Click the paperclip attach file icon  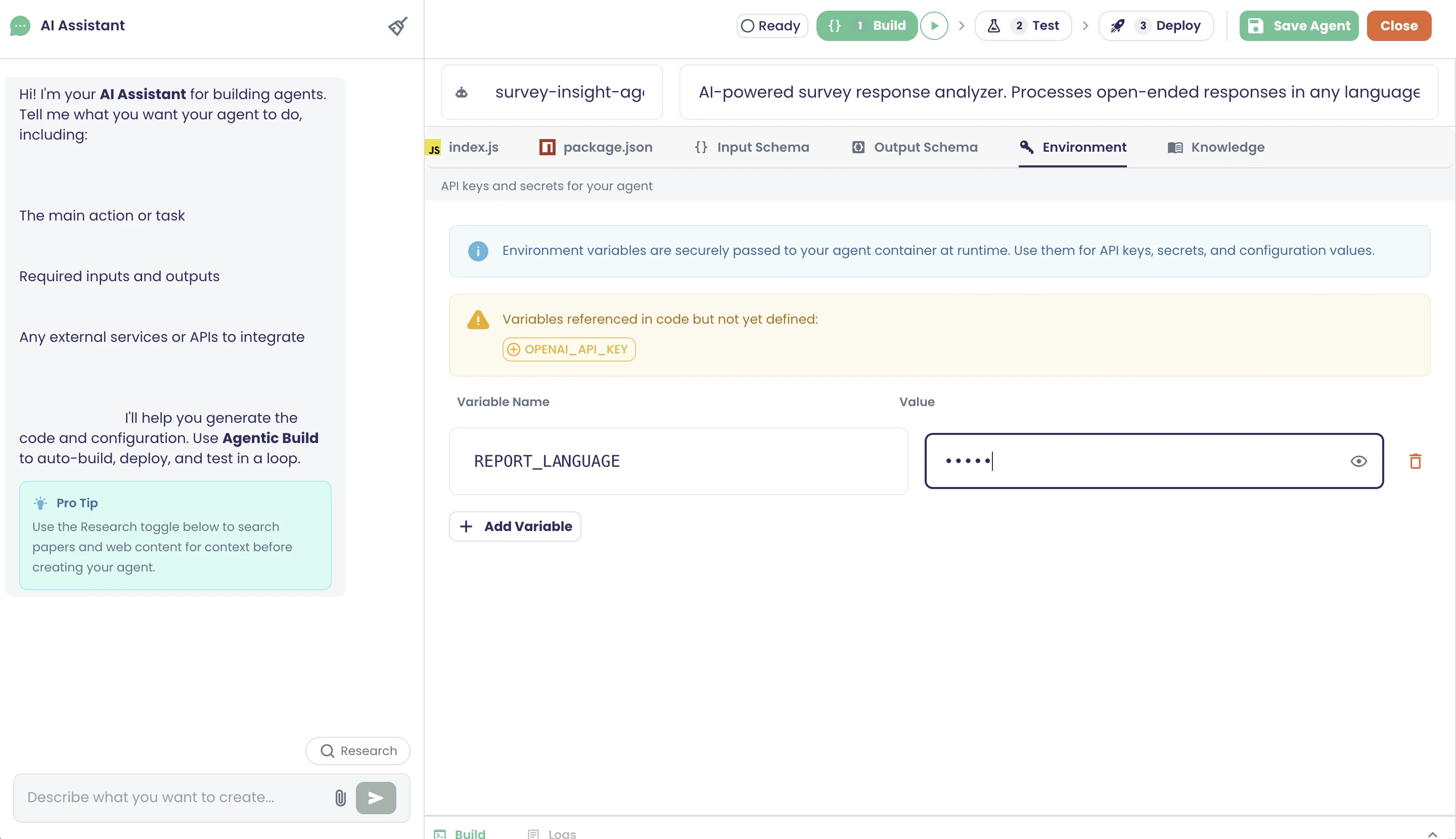pos(340,798)
